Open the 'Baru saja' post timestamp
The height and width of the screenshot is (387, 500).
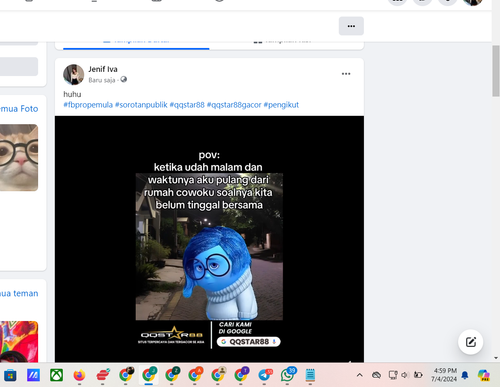[102, 80]
